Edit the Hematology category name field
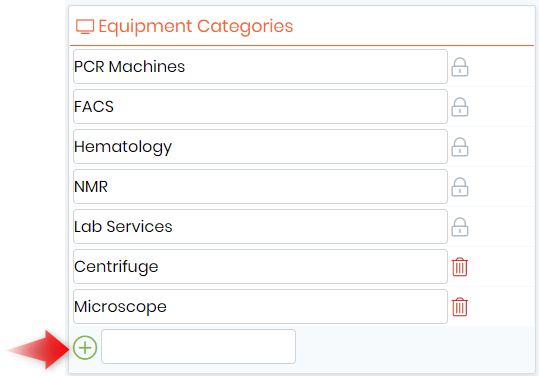 point(260,147)
